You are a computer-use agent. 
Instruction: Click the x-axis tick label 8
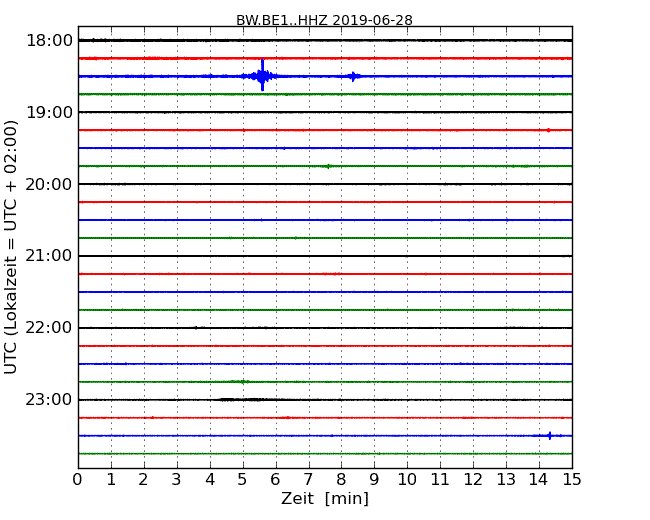341,480
